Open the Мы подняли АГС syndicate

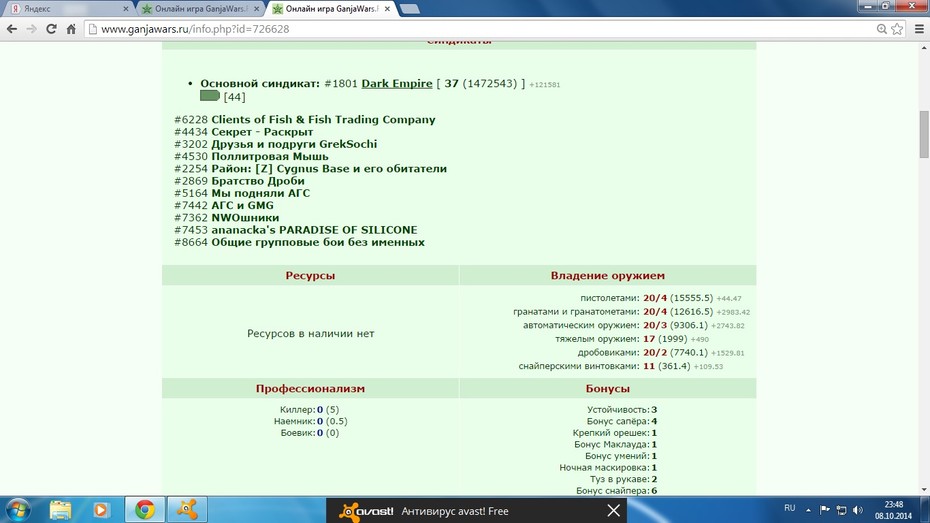point(261,193)
